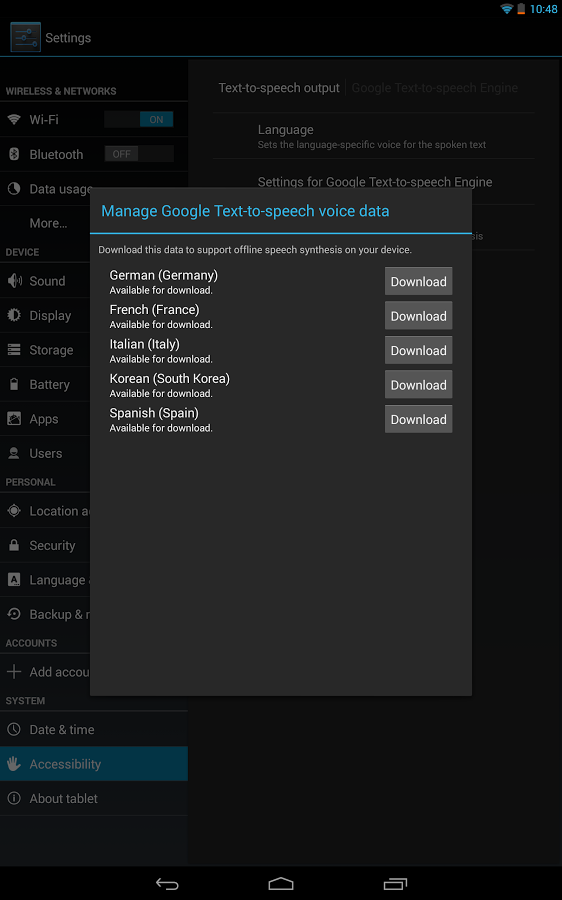Tap the Display brightness icon
The width and height of the screenshot is (562, 900).
click(x=14, y=315)
